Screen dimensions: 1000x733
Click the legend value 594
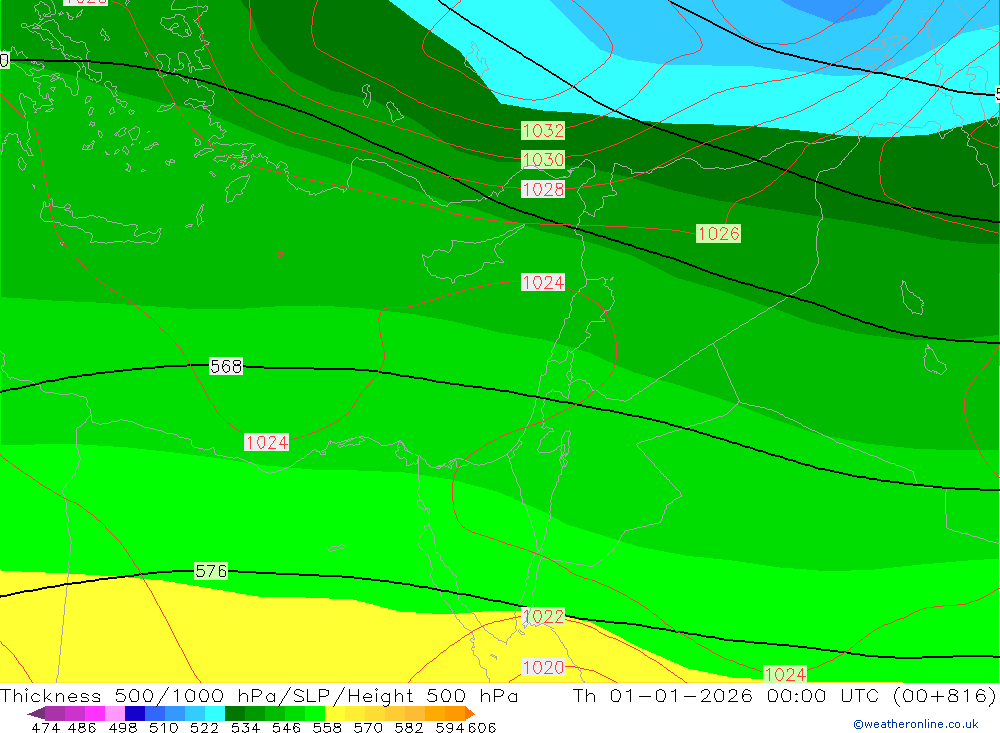450,728
